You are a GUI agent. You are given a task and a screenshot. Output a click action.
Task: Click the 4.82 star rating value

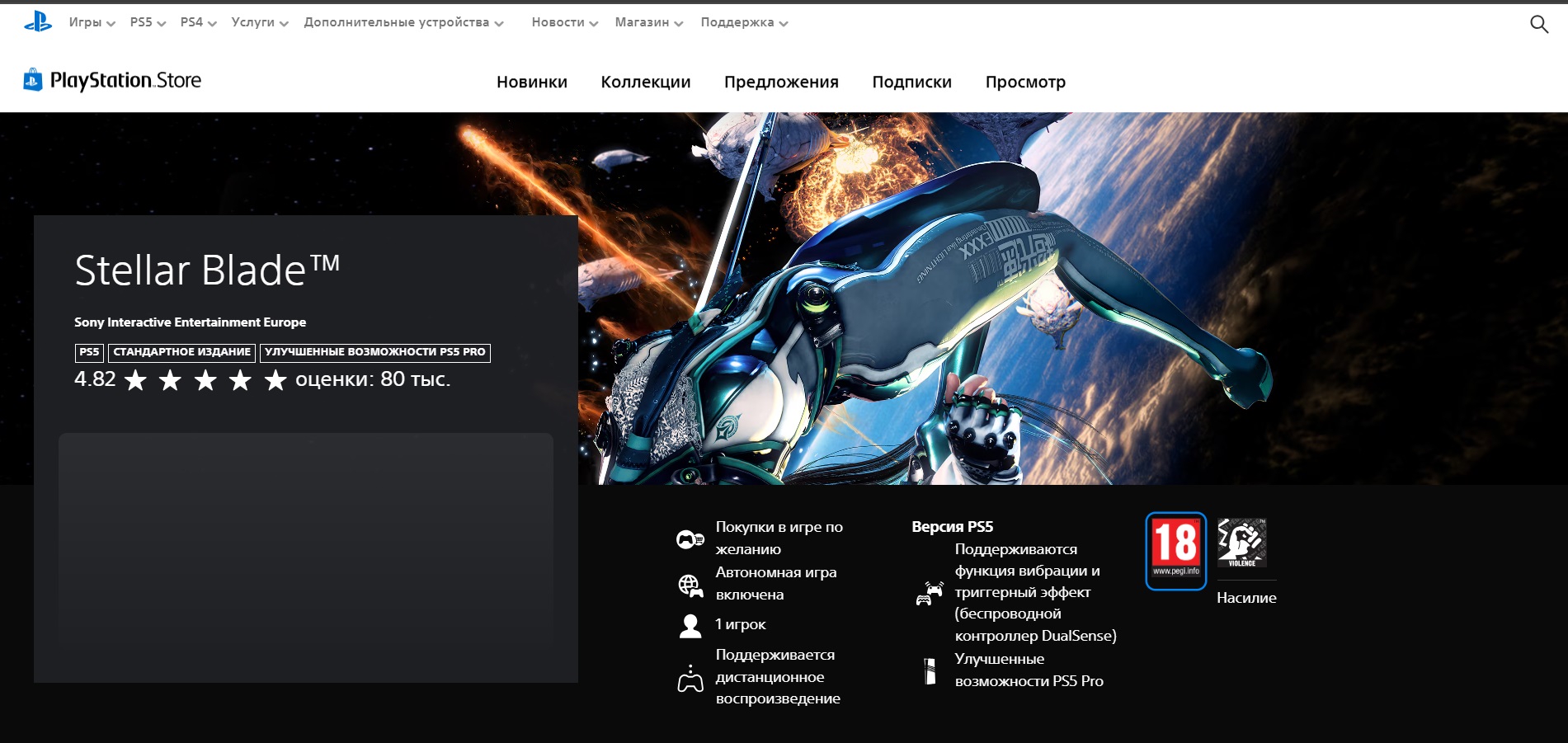(x=95, y=379)
